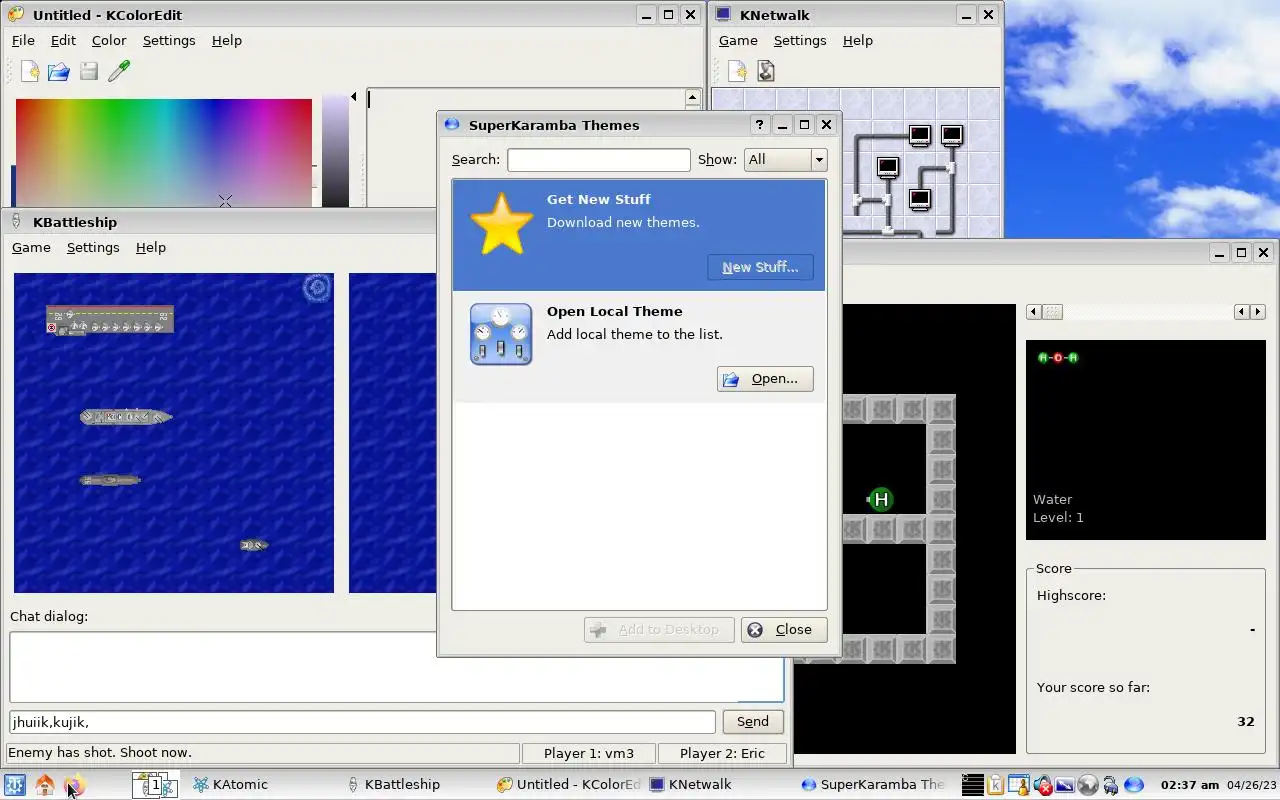Click the Close button in SuperKaramba Themes
Image resolution: width=1280 pixels, height=800 pixels.
tap(784, 630)
